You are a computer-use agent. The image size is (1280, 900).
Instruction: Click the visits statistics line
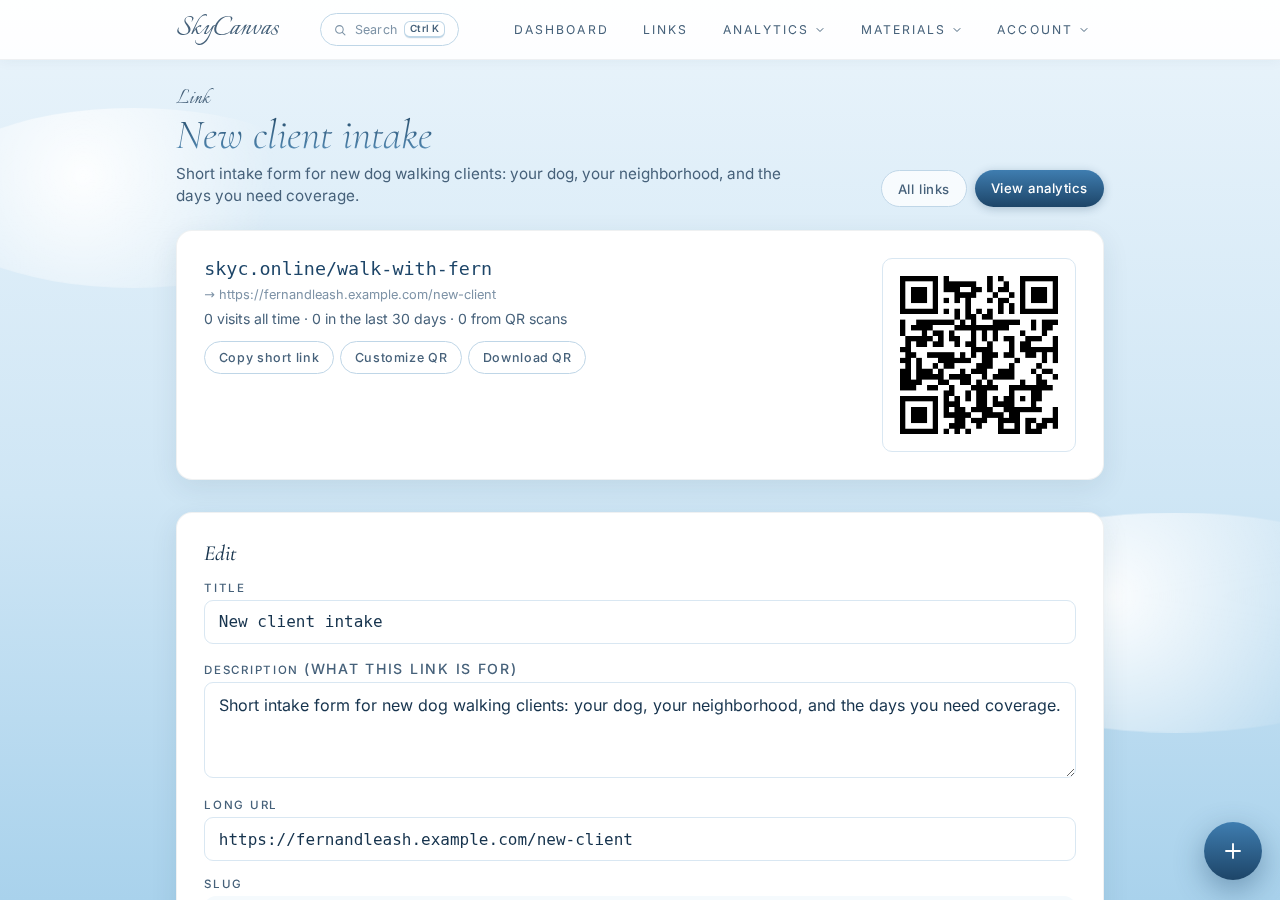click(x=385, y=319)
